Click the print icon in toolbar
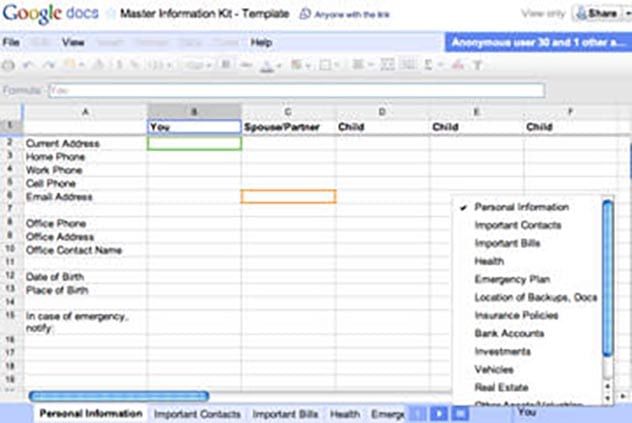Screen dimensions: 632x423 click(x=8, y=65)
